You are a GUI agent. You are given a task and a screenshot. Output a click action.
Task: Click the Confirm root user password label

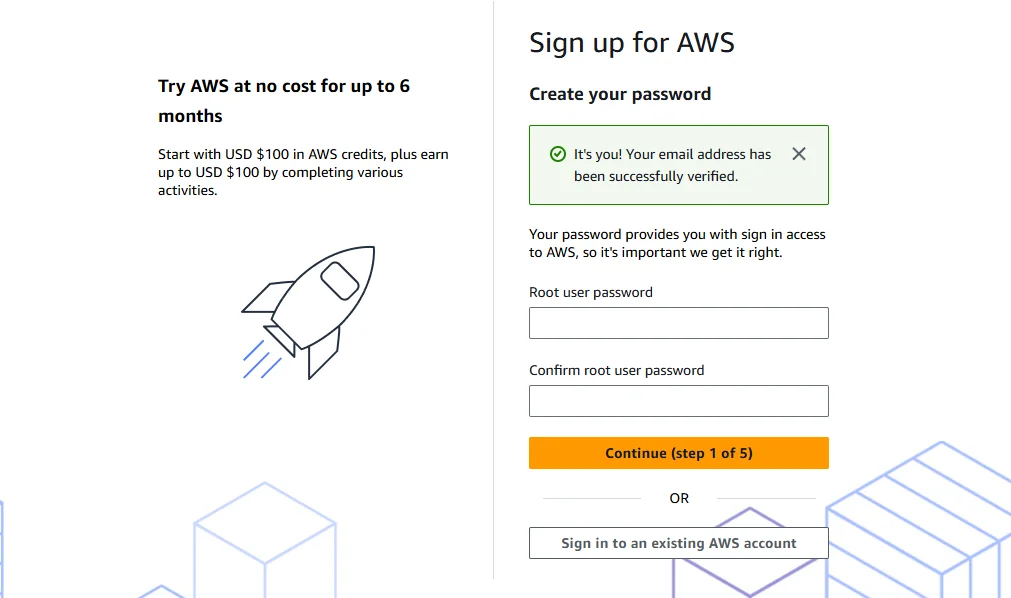click(x=616, y=370)
